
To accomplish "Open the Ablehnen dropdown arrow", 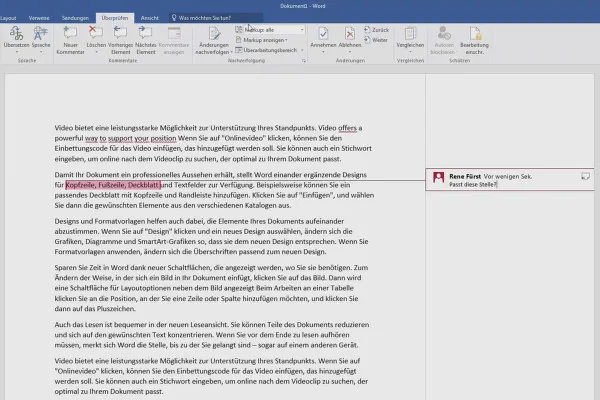I will [350, 52].
